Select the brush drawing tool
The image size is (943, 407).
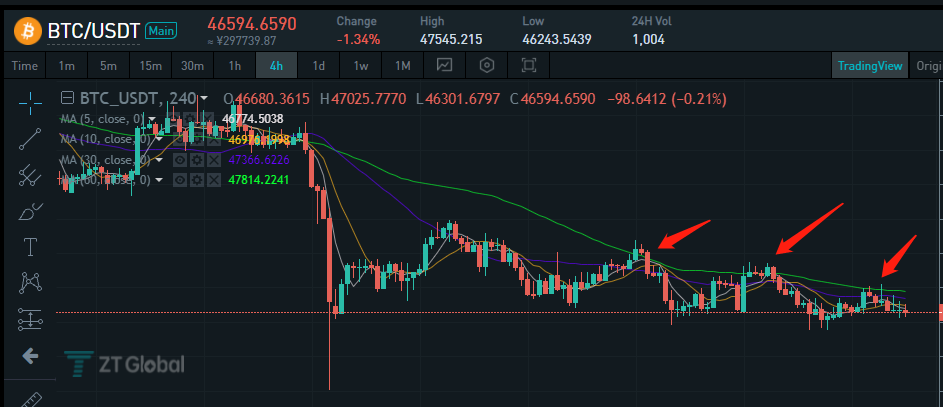(x=30, y=211)
